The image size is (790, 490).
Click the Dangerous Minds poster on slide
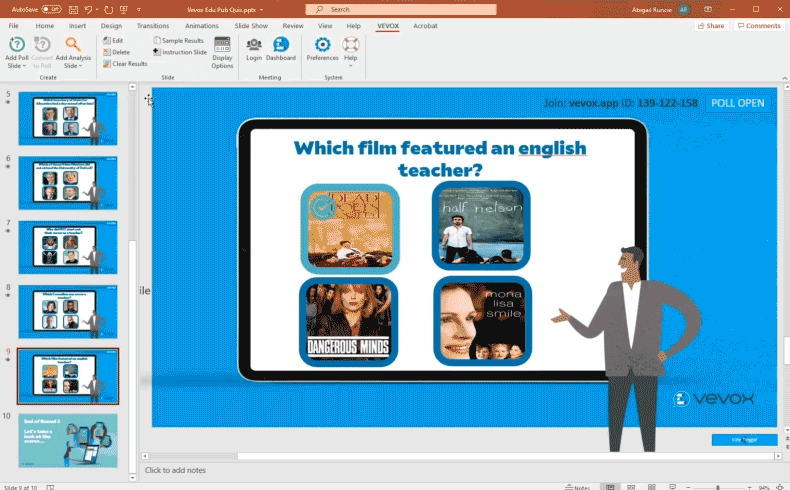click(349, 321)
